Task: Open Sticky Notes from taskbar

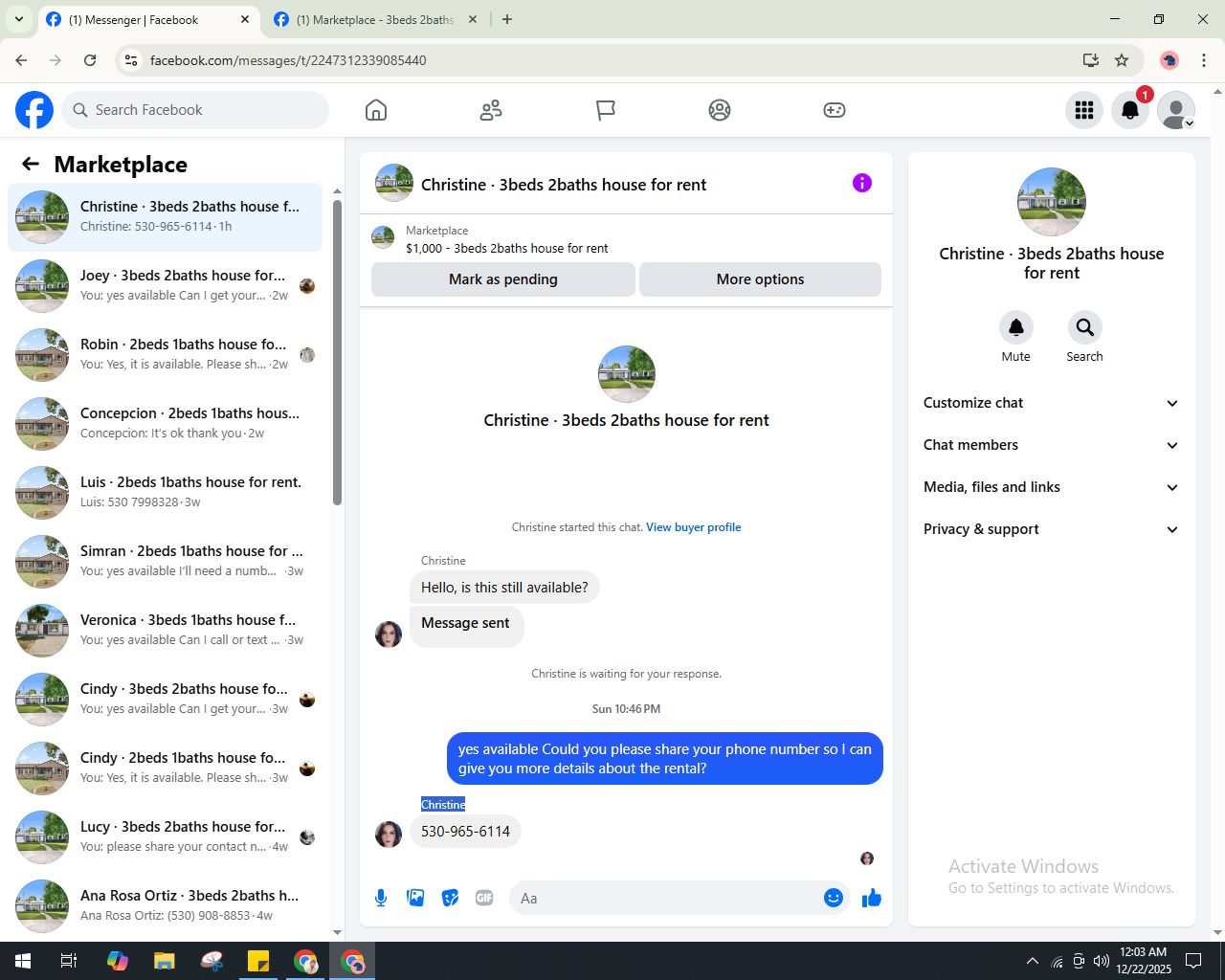Action: coord(258,961)
